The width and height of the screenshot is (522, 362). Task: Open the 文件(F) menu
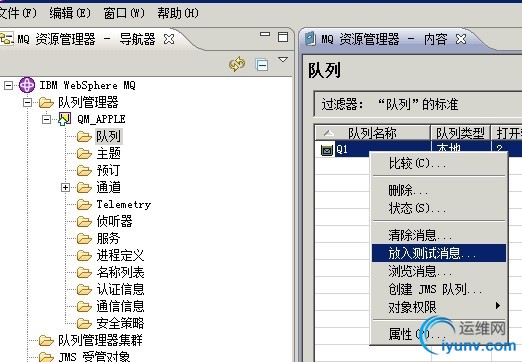(18, 13)
